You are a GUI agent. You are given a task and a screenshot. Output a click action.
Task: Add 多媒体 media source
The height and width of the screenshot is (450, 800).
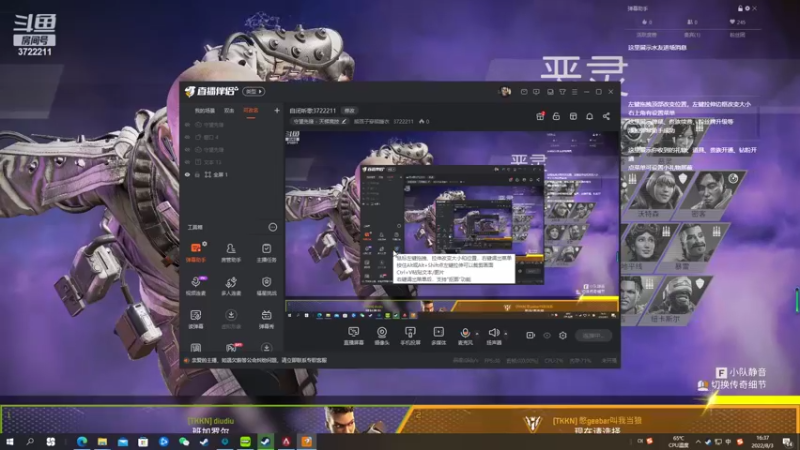tap(438, 336)
